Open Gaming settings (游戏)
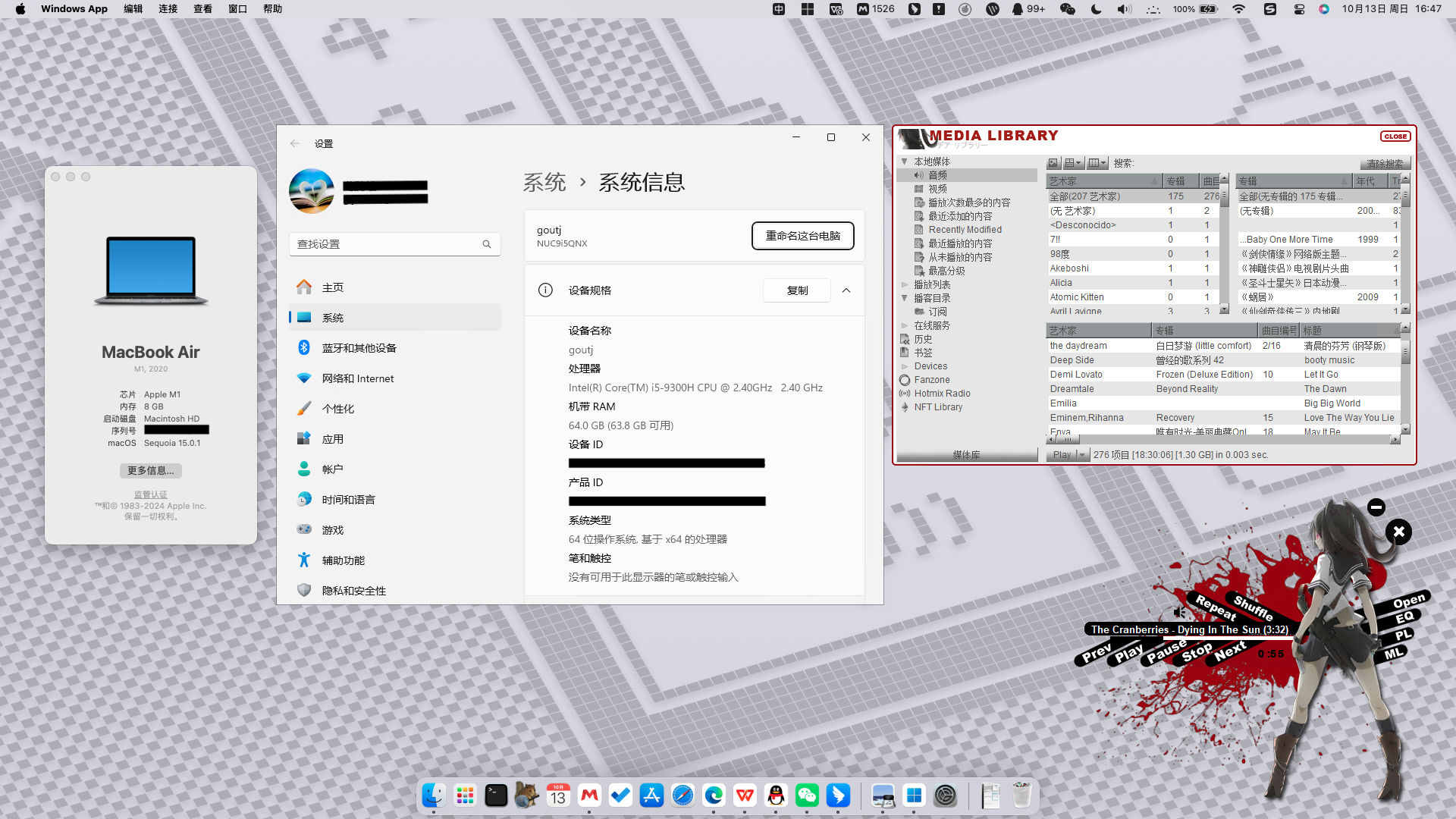 click(x=394, y=530)
